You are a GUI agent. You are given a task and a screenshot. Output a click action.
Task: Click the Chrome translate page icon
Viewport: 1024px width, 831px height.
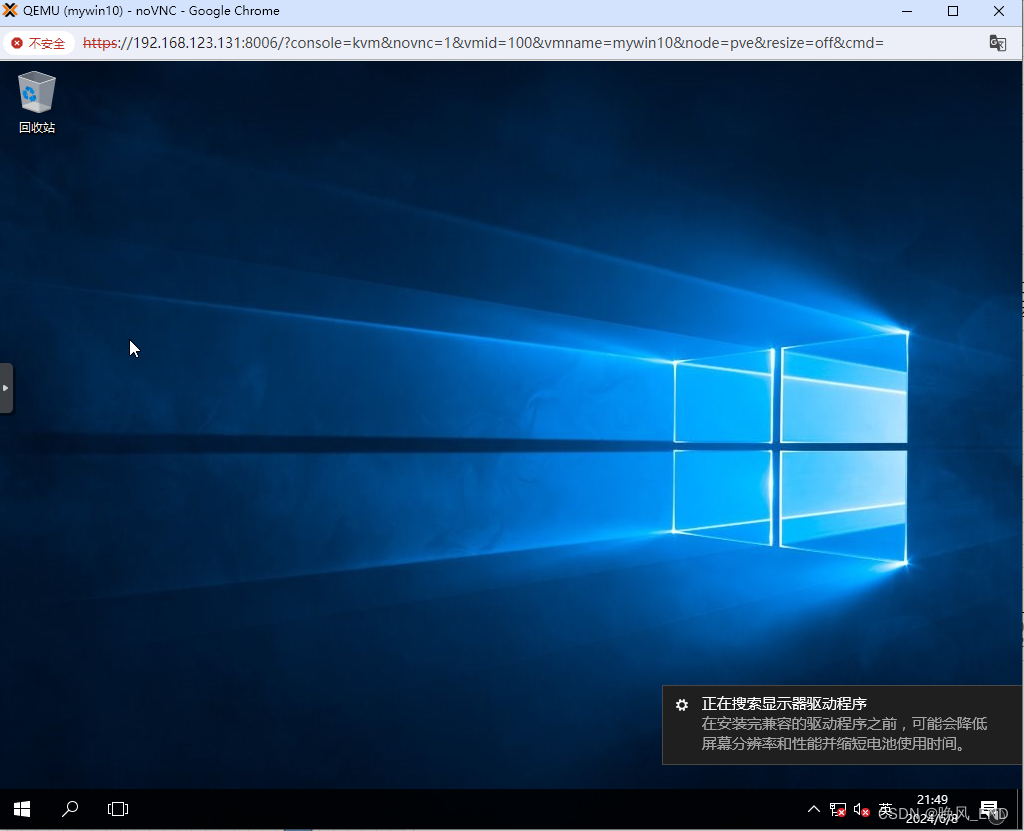coord(997,43)
